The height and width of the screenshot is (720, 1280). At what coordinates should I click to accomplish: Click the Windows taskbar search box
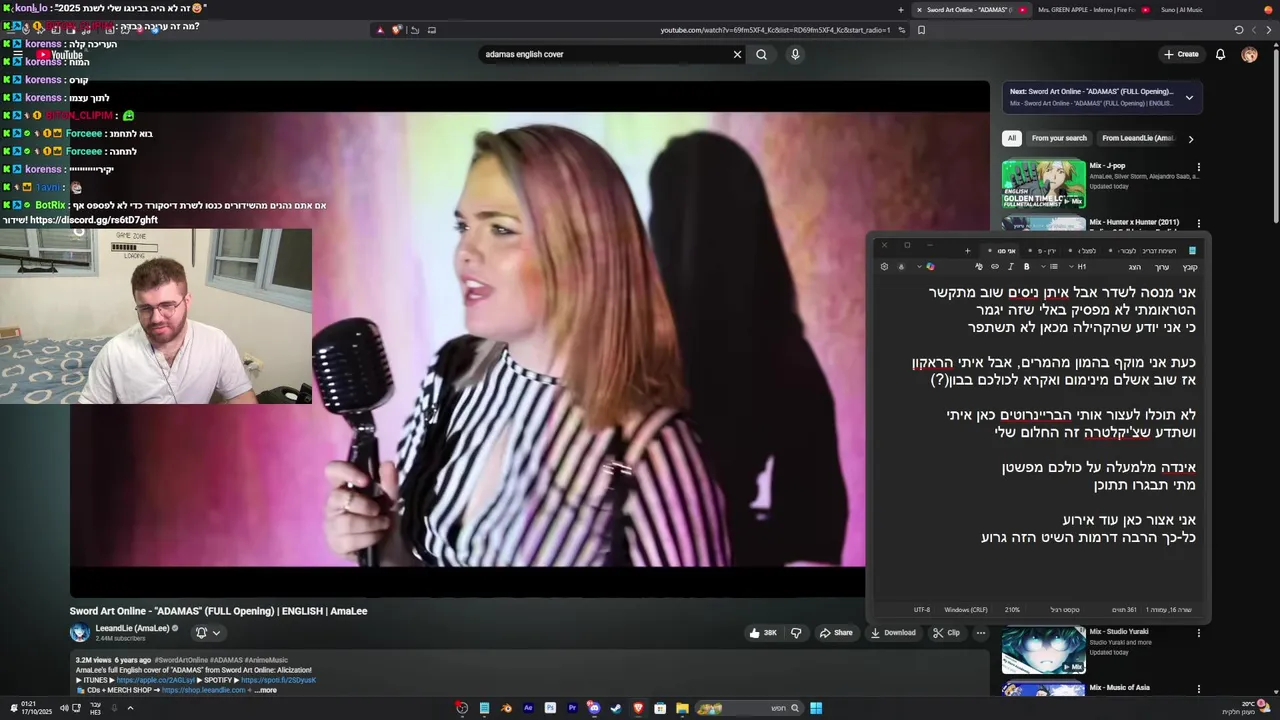[x=751, y=708]
